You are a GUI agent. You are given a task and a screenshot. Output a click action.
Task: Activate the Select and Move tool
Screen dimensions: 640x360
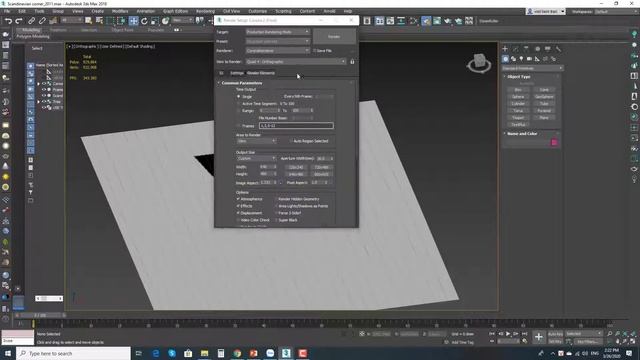(133, 21)
